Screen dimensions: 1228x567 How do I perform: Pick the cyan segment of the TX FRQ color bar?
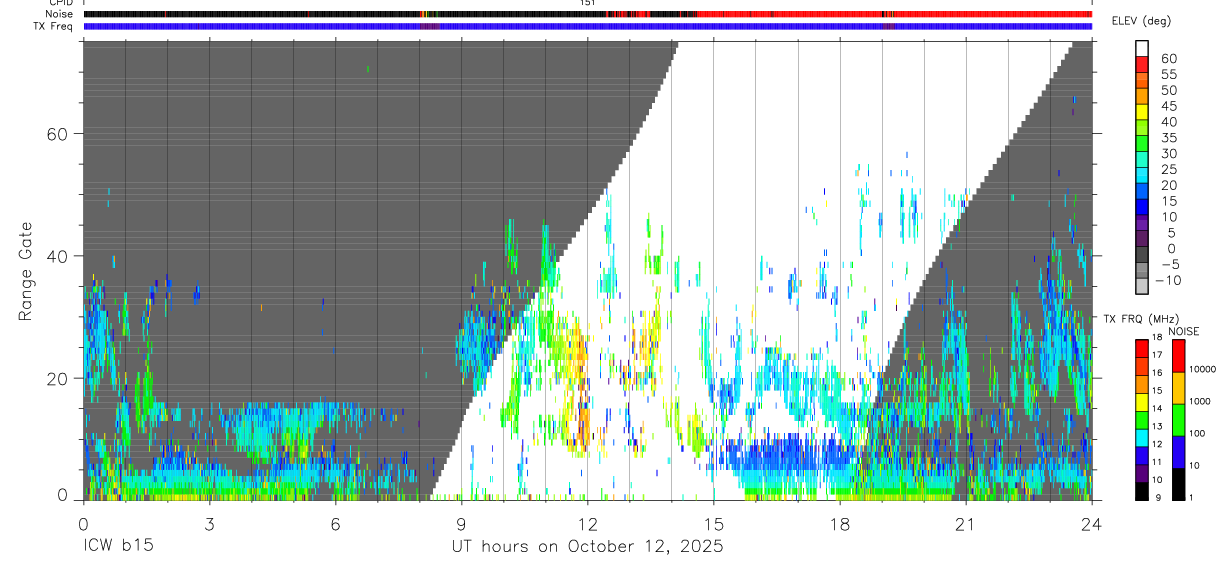point(1142,437)
